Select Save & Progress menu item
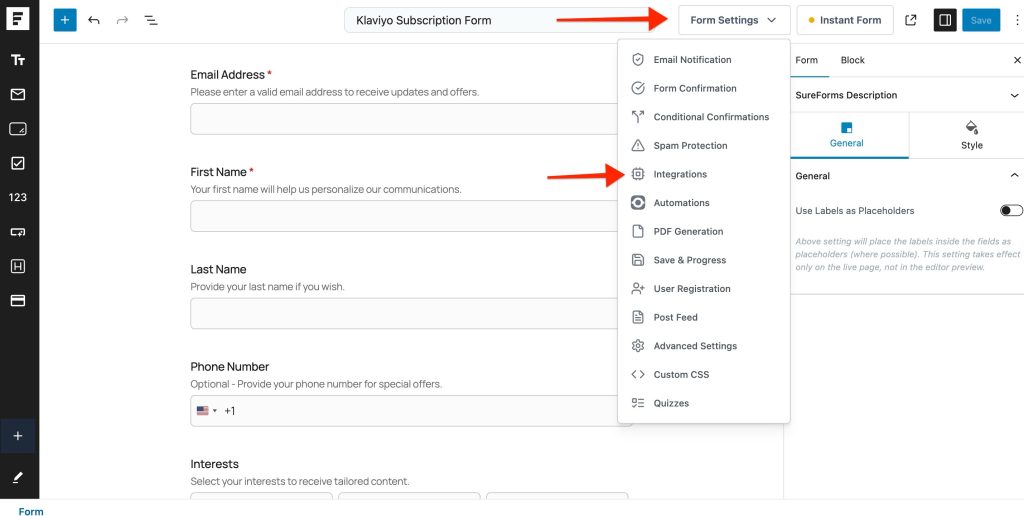The image size is (1024, 516). pos(703,260)
